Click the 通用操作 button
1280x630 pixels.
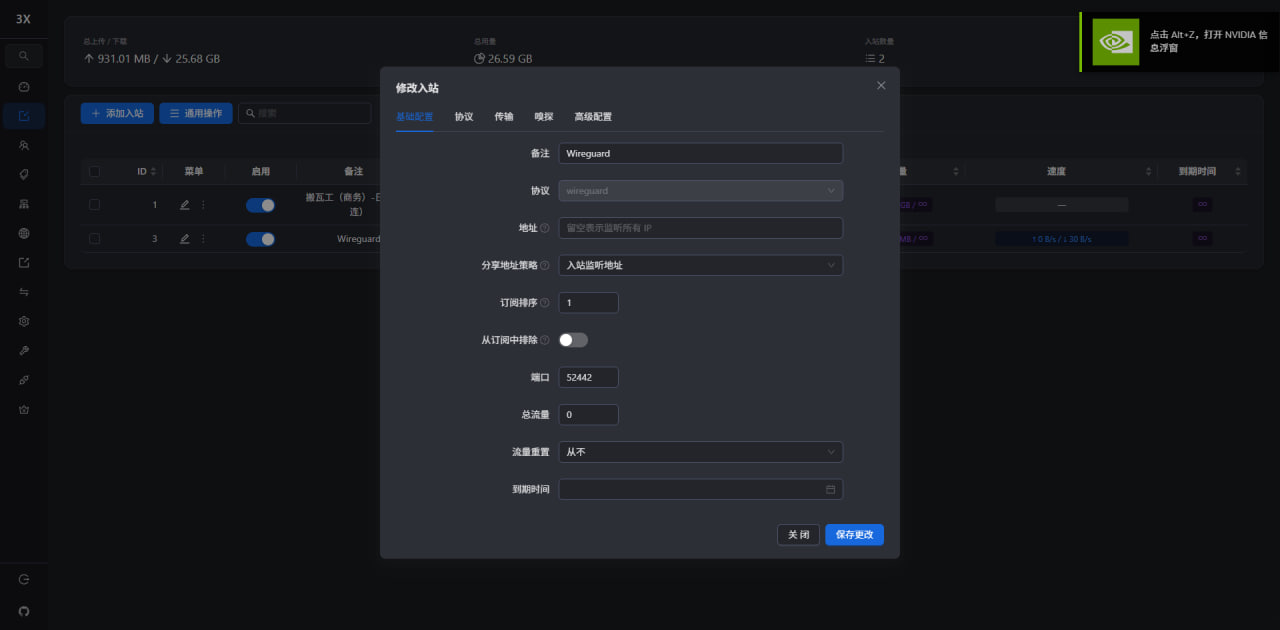click(196, 114)
